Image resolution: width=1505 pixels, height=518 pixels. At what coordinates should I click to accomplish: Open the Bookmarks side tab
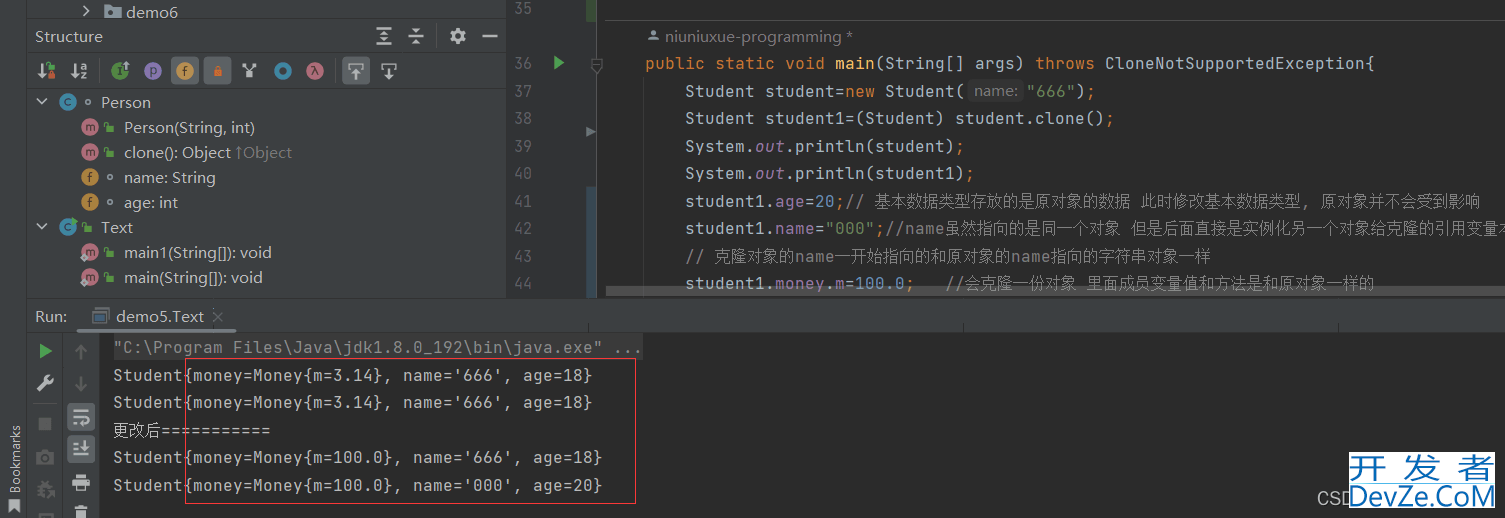(x=15, y=458)
